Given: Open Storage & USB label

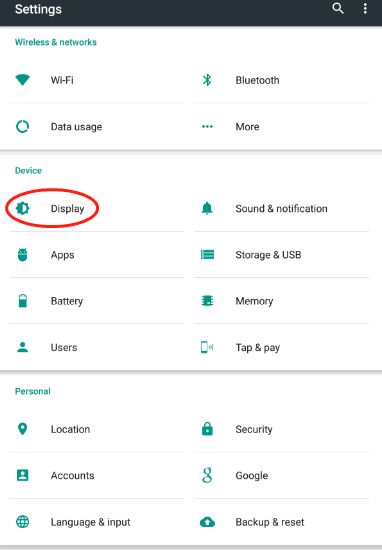Looking at the screenshot, I should tap(268, 255).
